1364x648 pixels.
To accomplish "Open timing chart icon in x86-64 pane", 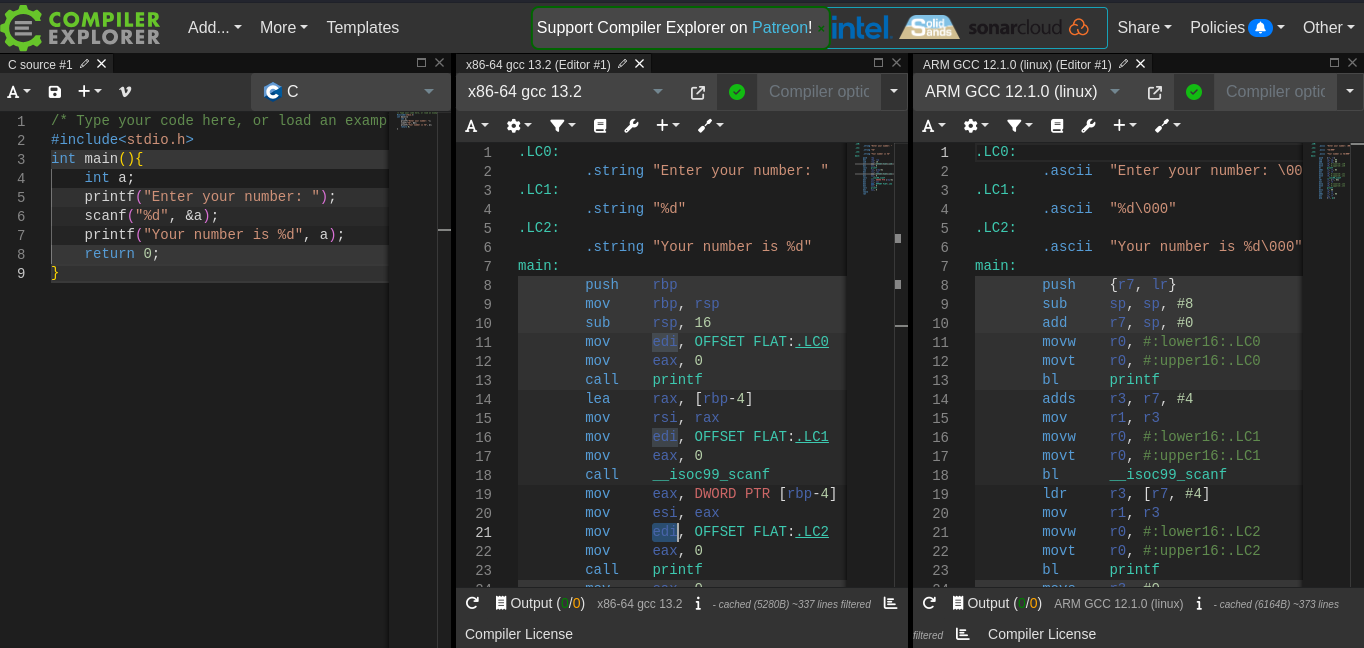I will [x=890, y=603].
